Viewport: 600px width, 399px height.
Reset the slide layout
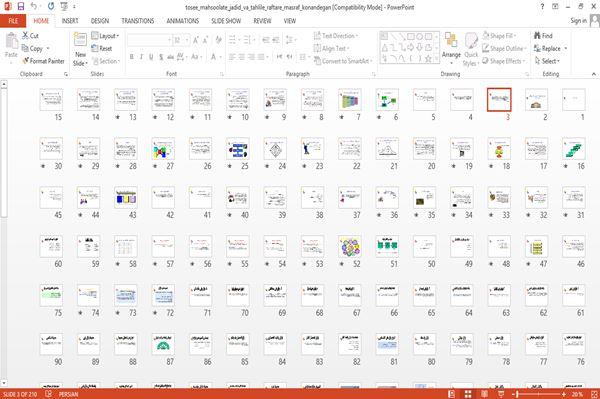click(x=102, y=48)
